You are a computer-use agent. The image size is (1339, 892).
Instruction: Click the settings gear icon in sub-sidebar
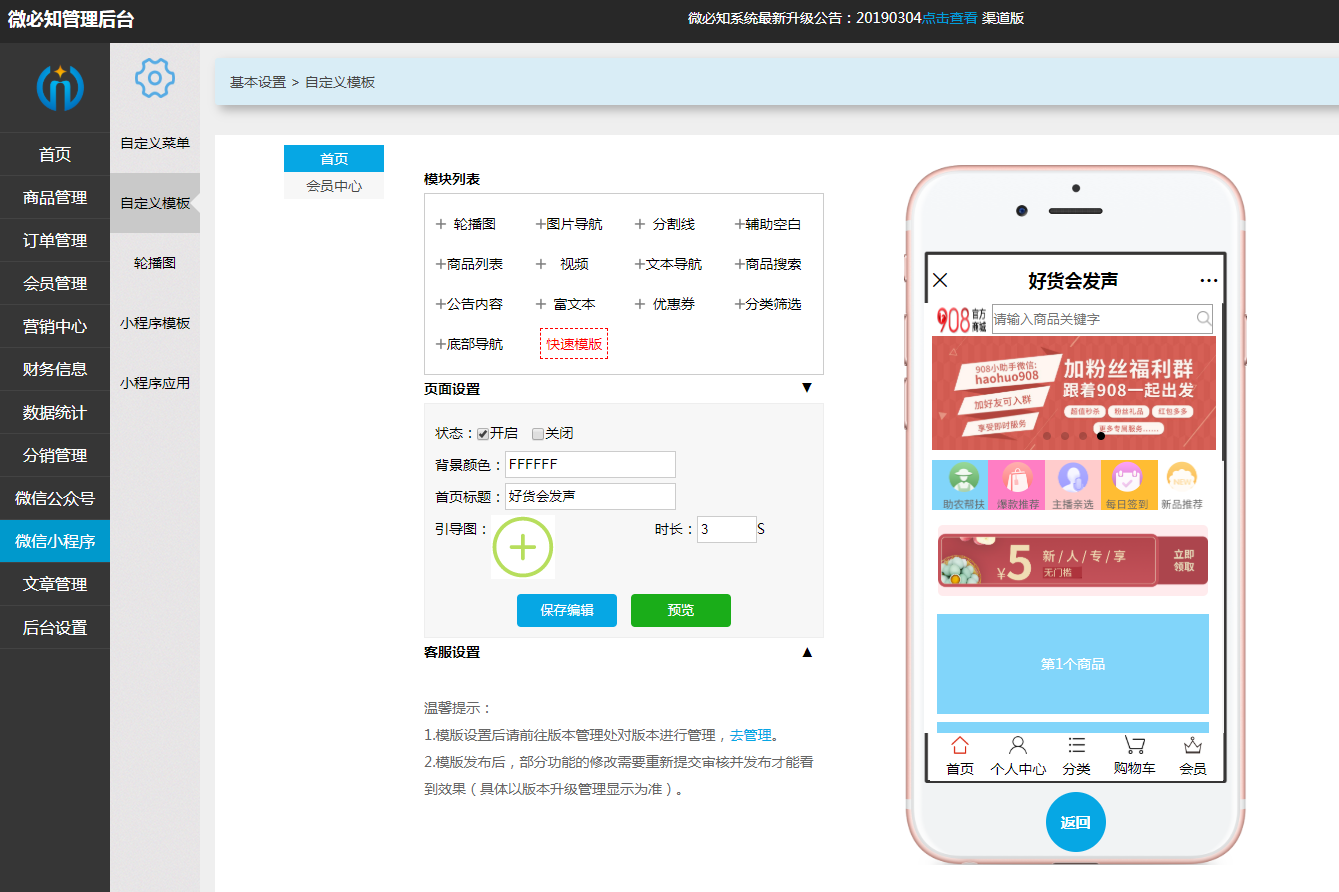pyautogui.click(x=155, y=78)
